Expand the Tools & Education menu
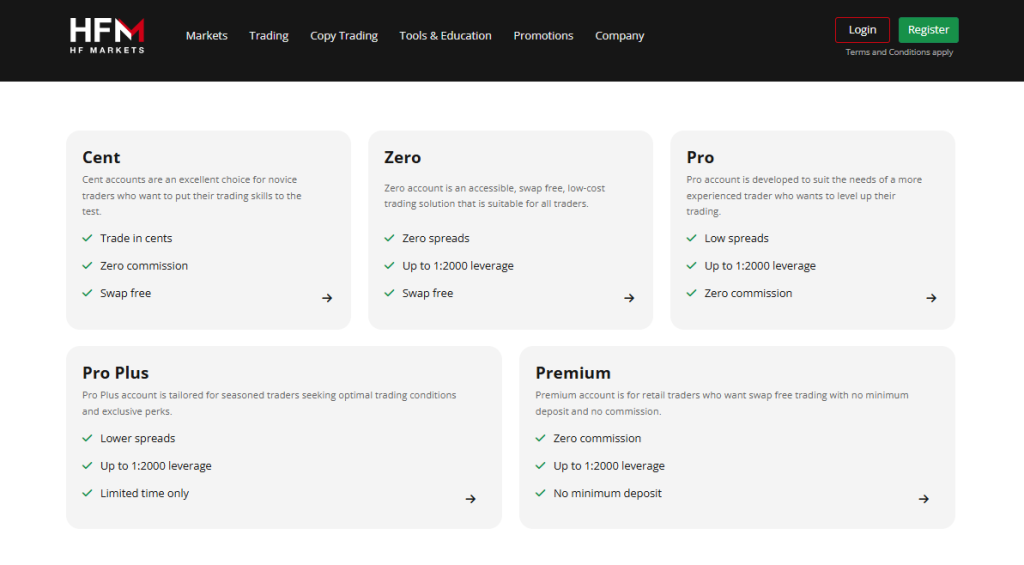Viewport: 1024px width, 565px height. coord(445,36)
